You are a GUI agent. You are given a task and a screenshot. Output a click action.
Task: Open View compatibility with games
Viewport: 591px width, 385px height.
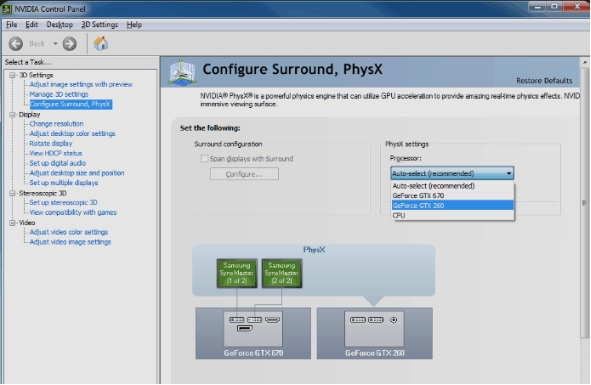pos(73,212)
